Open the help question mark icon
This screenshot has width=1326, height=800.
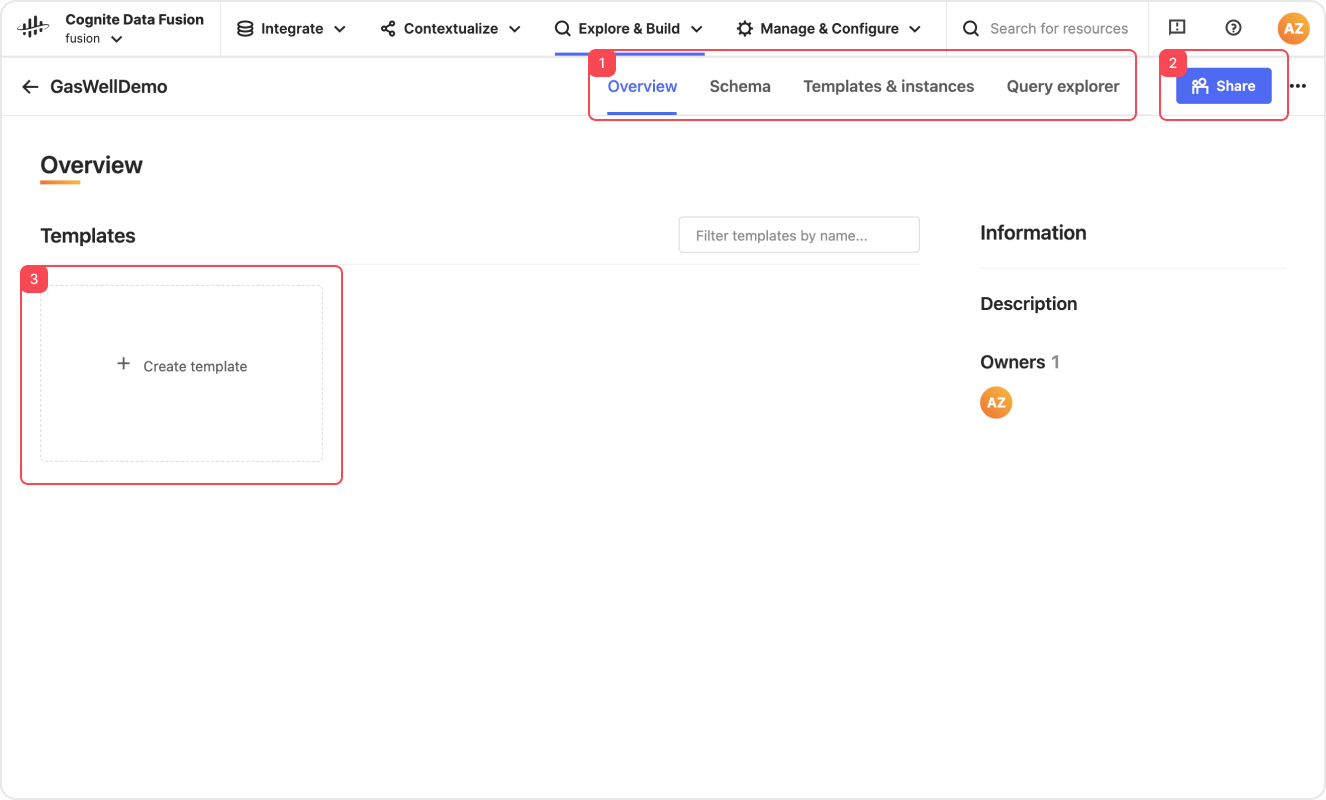click(1233, 28)
